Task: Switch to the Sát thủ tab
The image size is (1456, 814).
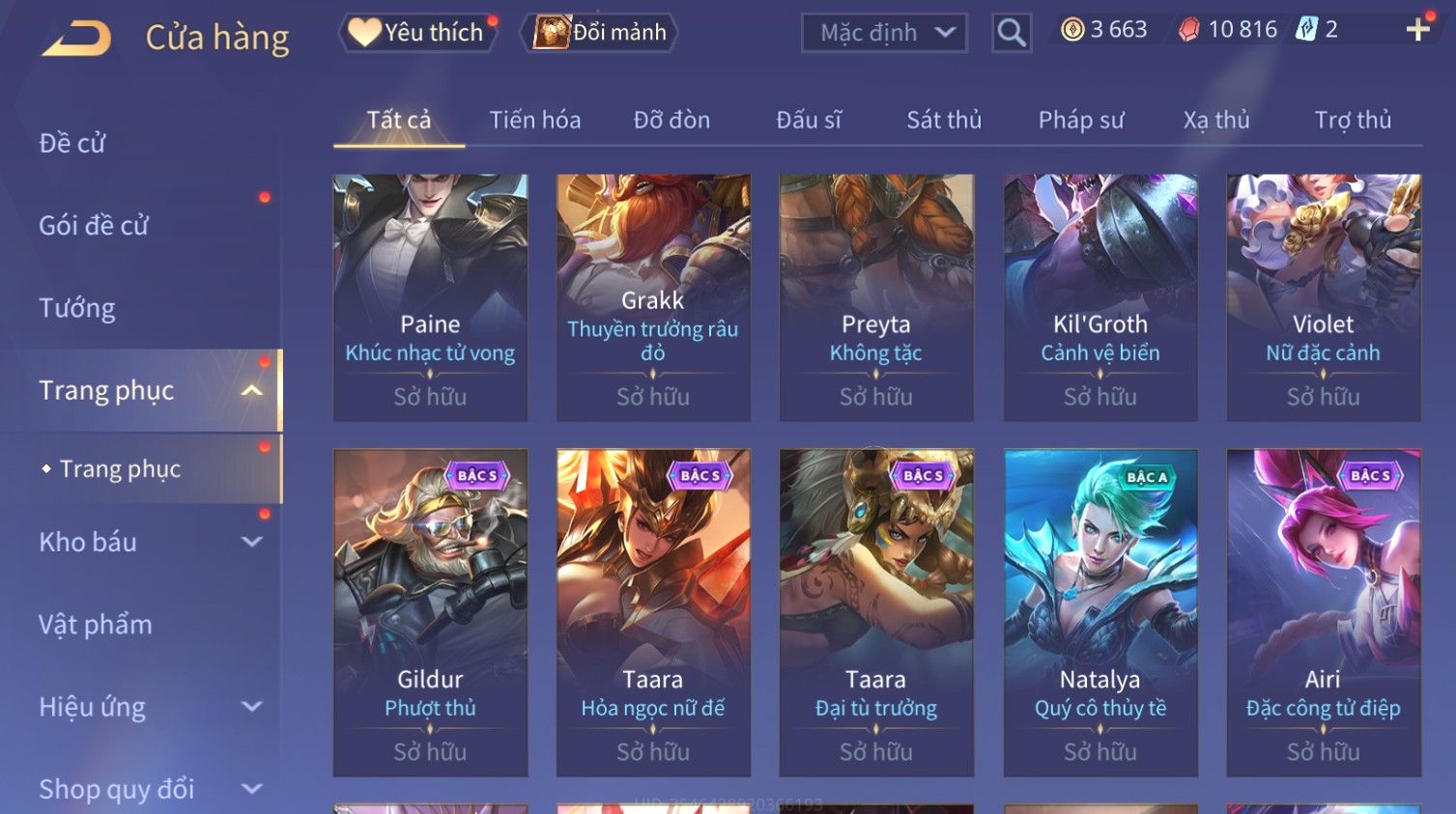Action: [944, 120]
